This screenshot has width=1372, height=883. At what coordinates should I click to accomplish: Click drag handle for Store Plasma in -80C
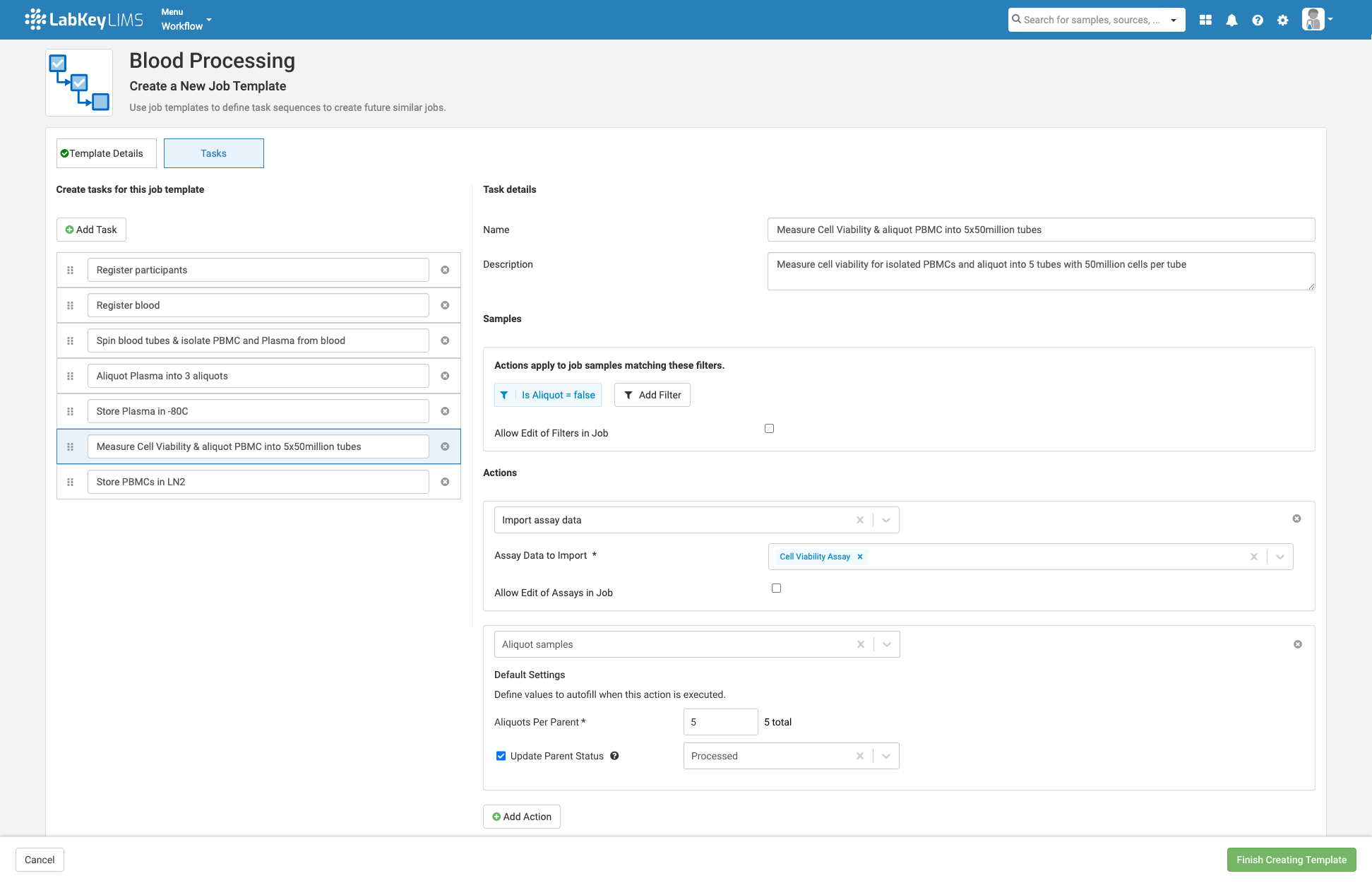click(x=70, y=411)
